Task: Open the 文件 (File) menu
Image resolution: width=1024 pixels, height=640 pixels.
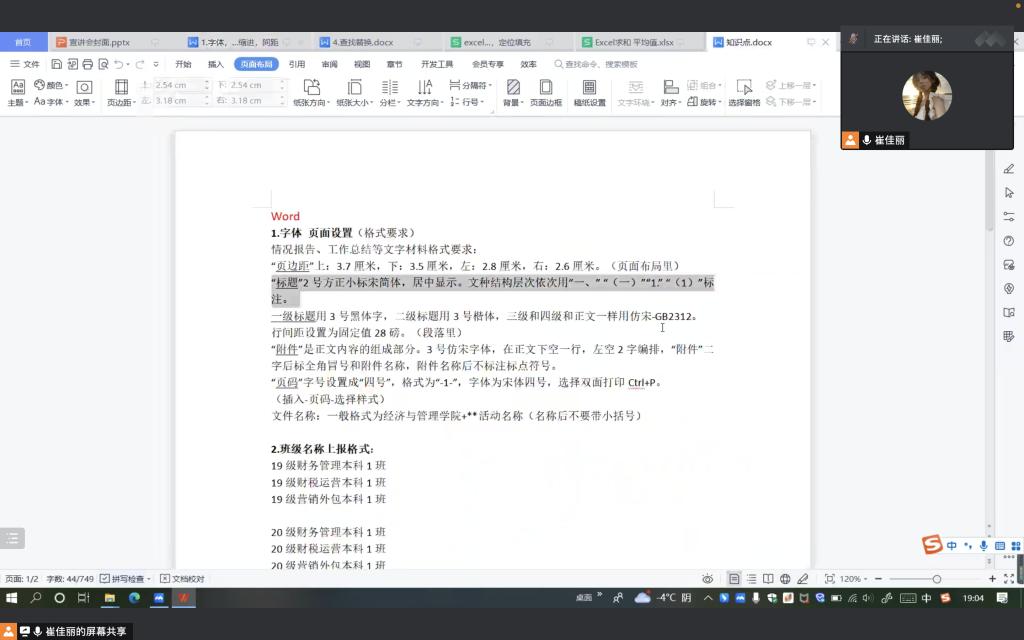Action: [x=26, y=64]
